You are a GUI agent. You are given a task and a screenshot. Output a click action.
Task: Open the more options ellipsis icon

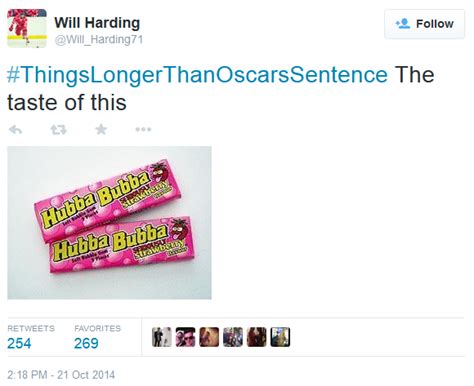click(x=143, y=129)
